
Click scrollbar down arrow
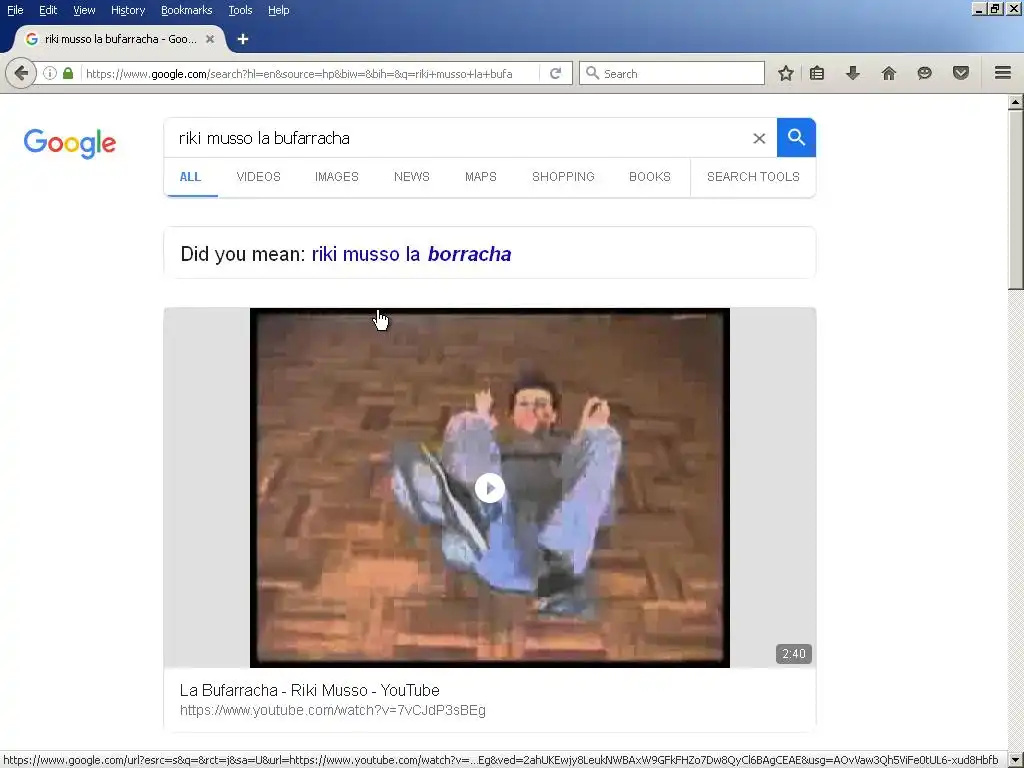[x=1016, y=760]
